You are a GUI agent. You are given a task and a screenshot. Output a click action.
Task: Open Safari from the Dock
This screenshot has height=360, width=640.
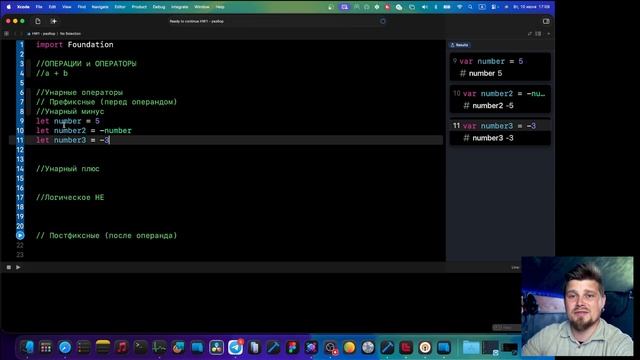[65, 347]
